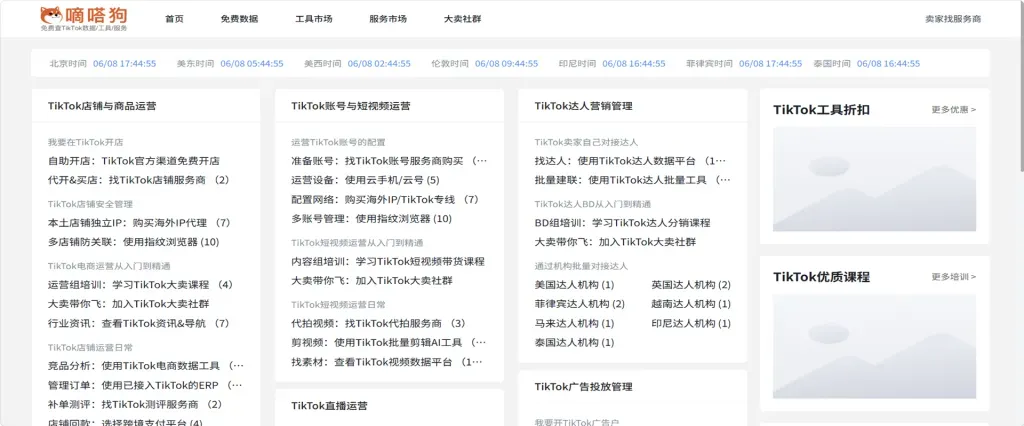Open the 大卖社群 navigation item
This screenshot has height=426, width=1024.
(462, 19)
